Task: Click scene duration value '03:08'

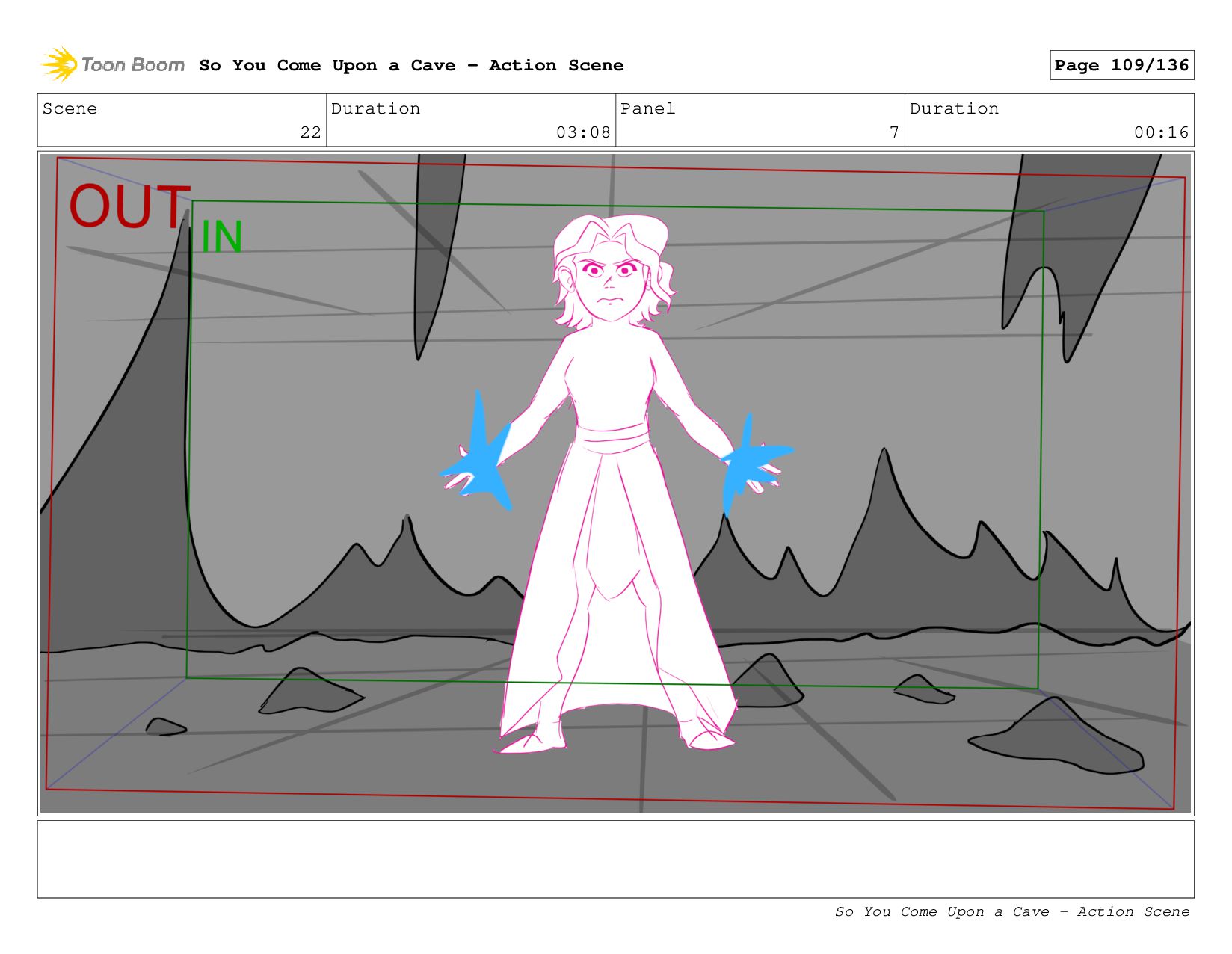Action: tap(583, 132)
